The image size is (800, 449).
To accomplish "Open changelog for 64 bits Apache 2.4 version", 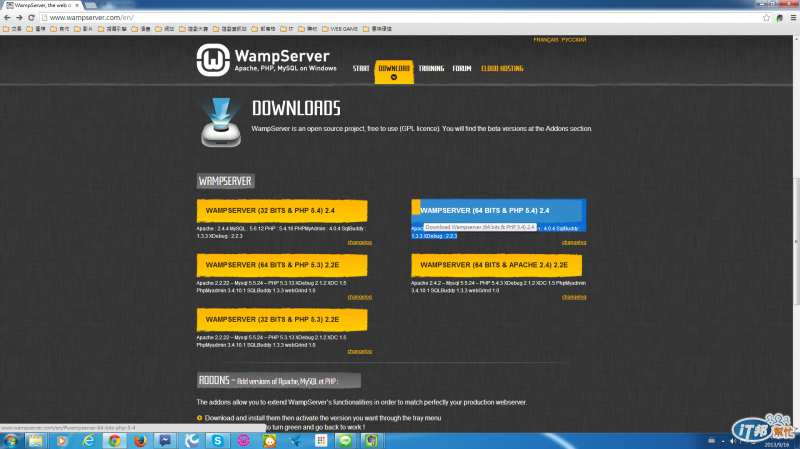I will tap(574, 297).
